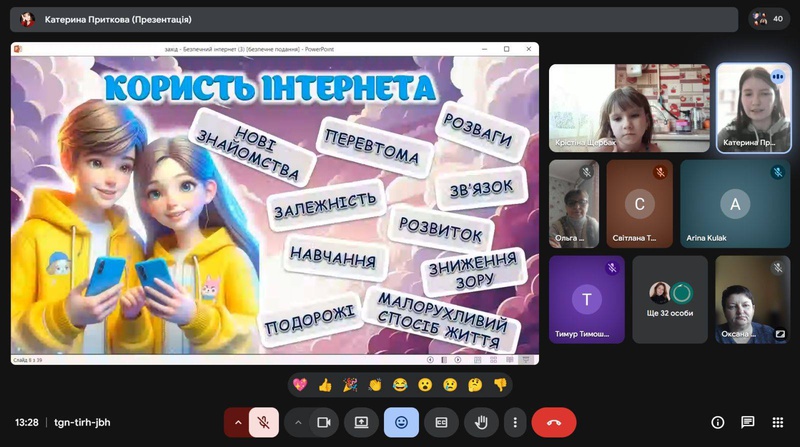The width and height of the screenshot is (800, 447).
Task: Close the emoji reactions bar via smiley button
Action: 401,422
